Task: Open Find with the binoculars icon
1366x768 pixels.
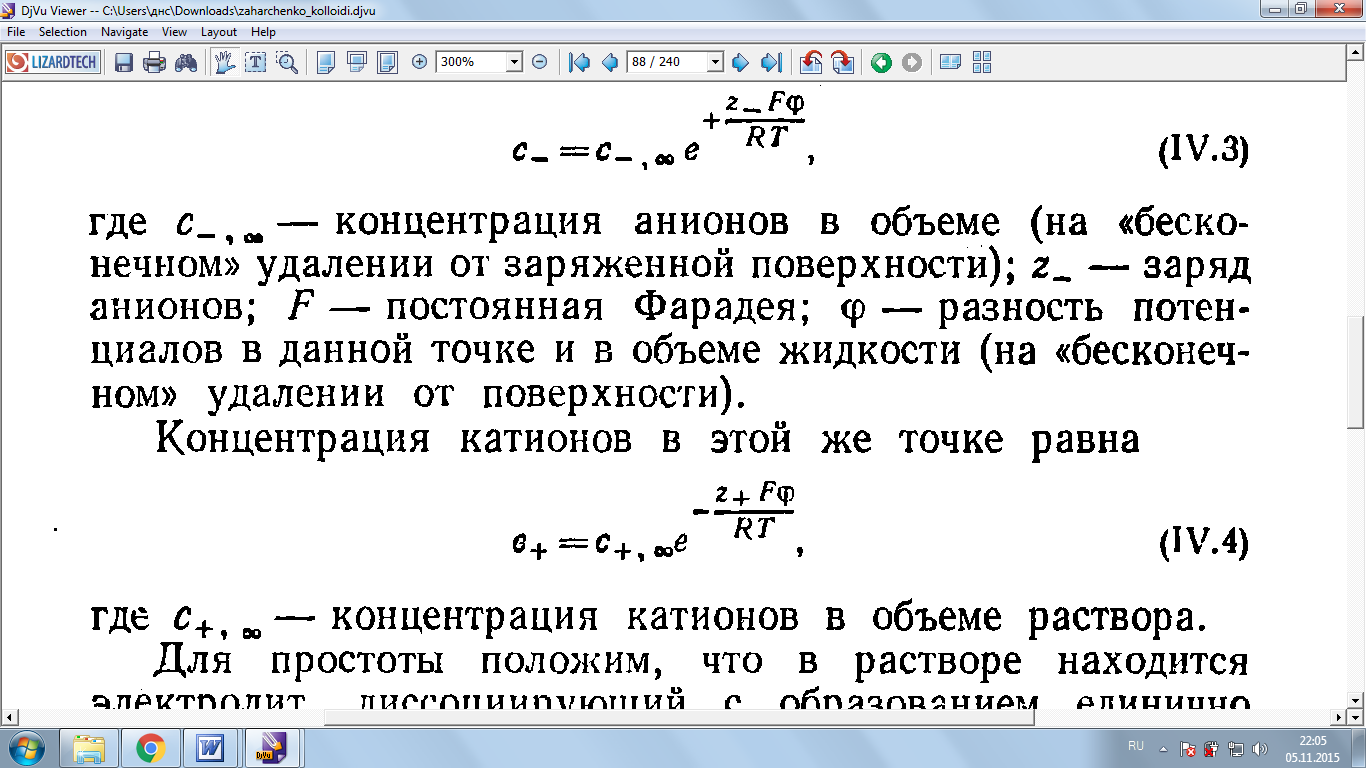Action: pos(186,62)
